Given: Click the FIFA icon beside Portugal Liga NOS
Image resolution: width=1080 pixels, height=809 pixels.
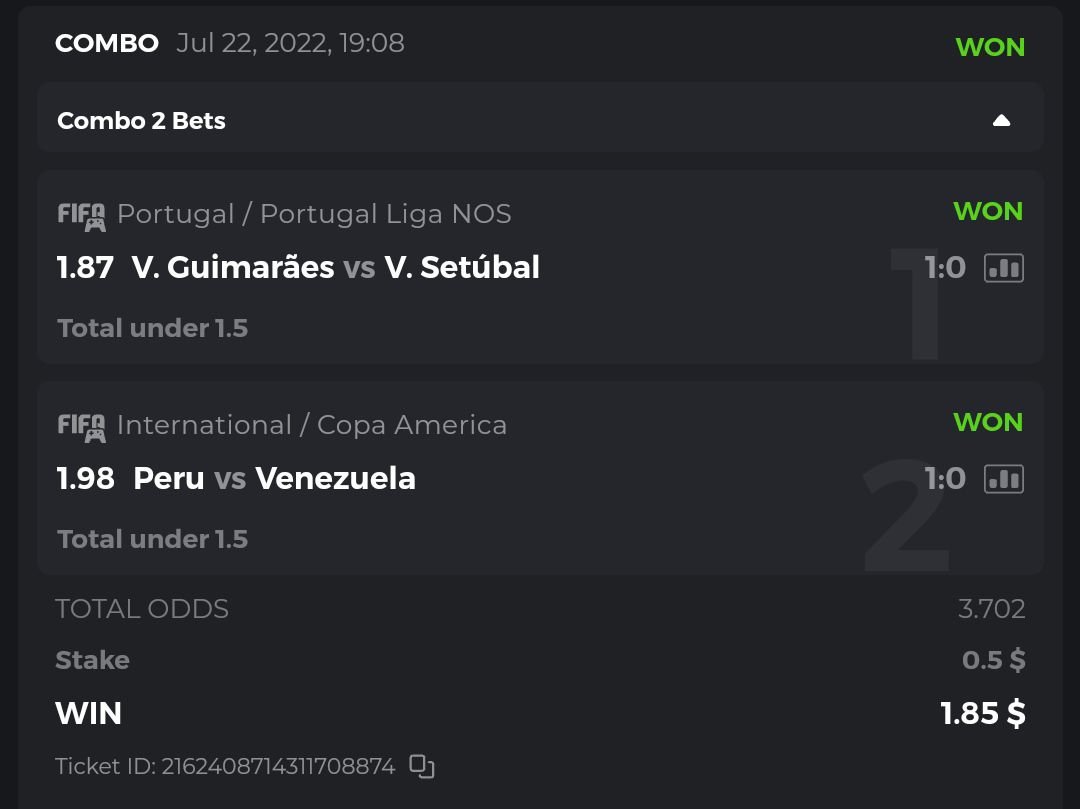Looking at the screenshot, I should pos(81,215).
